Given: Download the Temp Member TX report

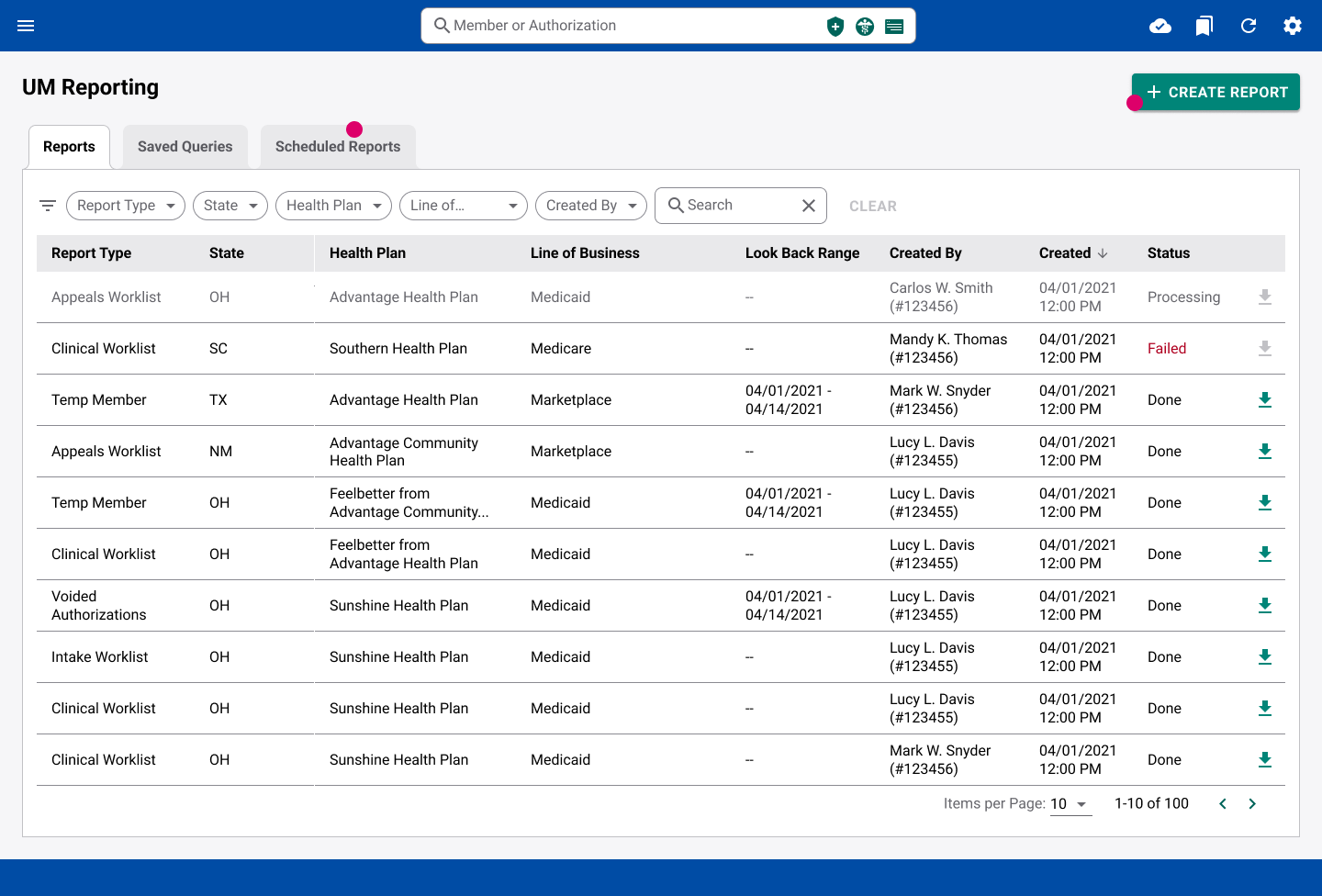Looking at the screenshot, I should pos(1265,400).
